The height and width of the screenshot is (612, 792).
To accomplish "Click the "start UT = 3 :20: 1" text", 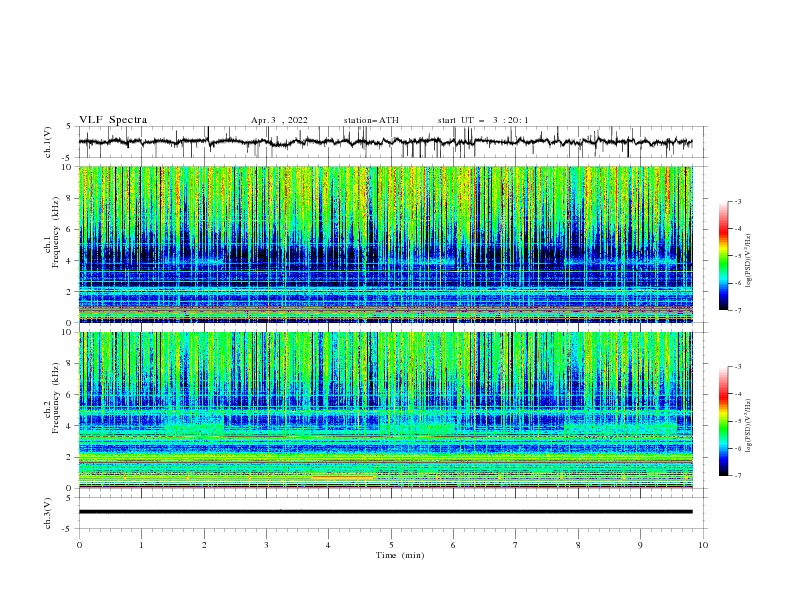I will click(x=483, y=120).
